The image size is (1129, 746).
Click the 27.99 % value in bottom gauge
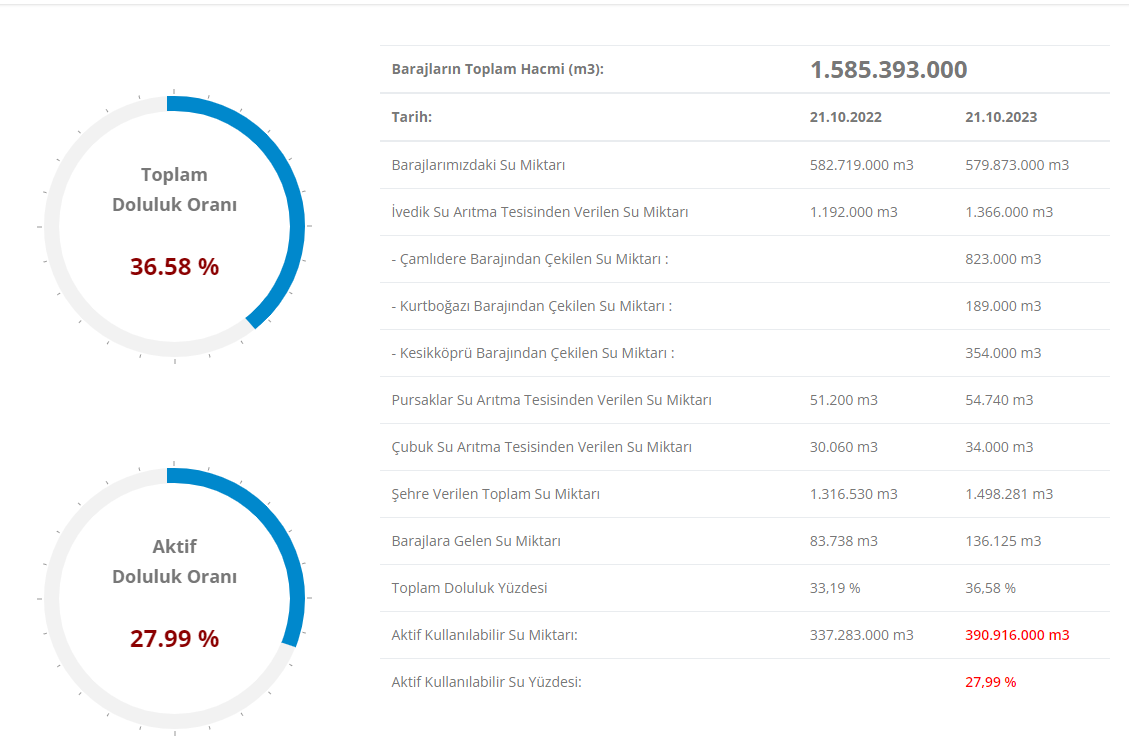(174, 639)
